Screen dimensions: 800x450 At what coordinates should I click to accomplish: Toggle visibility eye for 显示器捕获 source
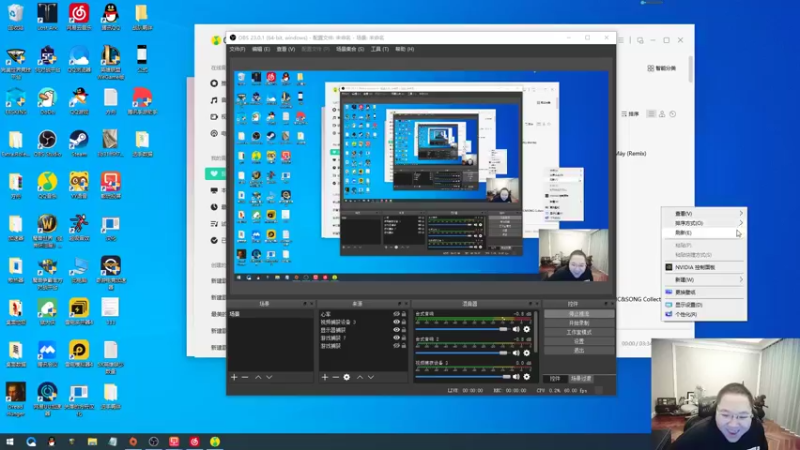click(396, 330)
